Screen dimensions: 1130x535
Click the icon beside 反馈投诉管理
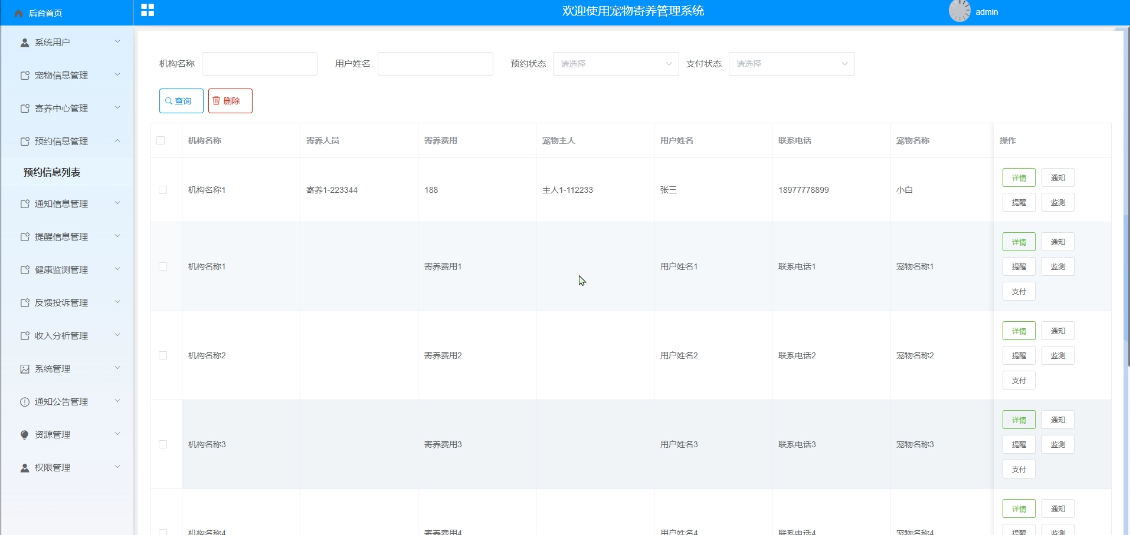click(x=25, y=303)
